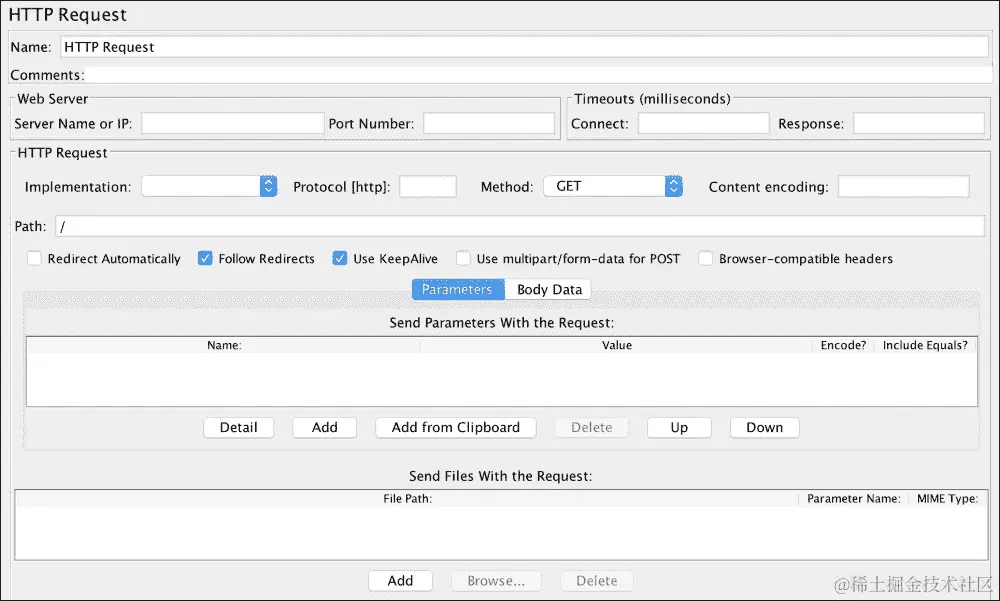The height and width of the screenshot is (601, 1000).
Task: Click Browse under Send Files
Action: [x=496, y=580]
